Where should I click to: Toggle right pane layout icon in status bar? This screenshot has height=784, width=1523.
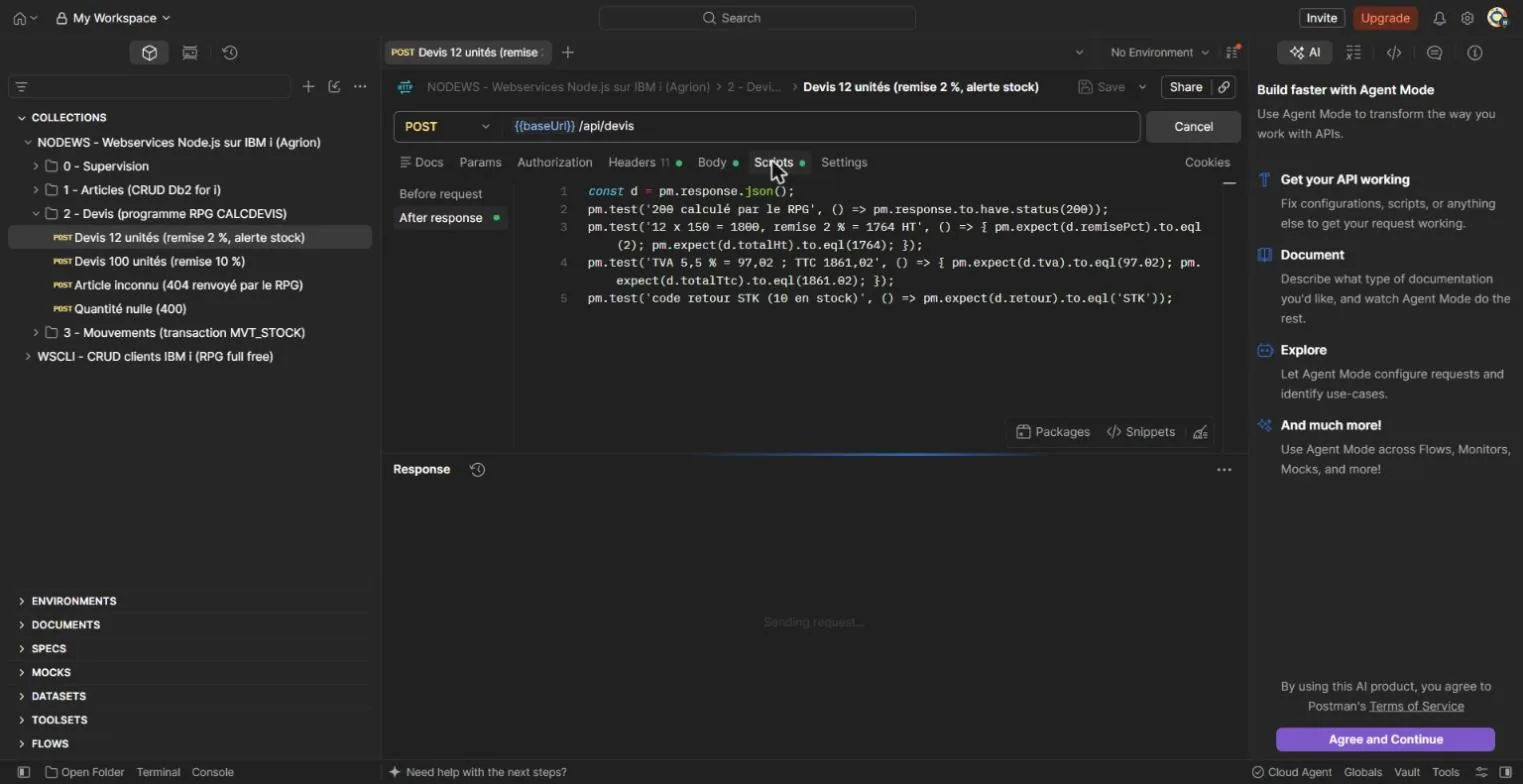click(1505, 772)
